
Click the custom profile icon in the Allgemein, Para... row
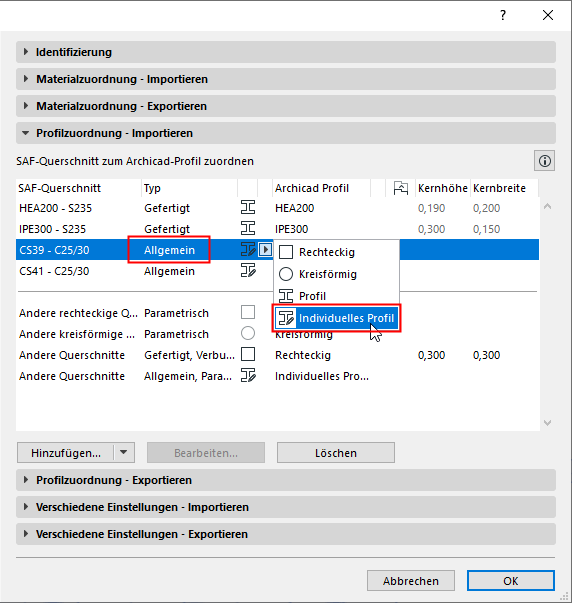point(248,375)
